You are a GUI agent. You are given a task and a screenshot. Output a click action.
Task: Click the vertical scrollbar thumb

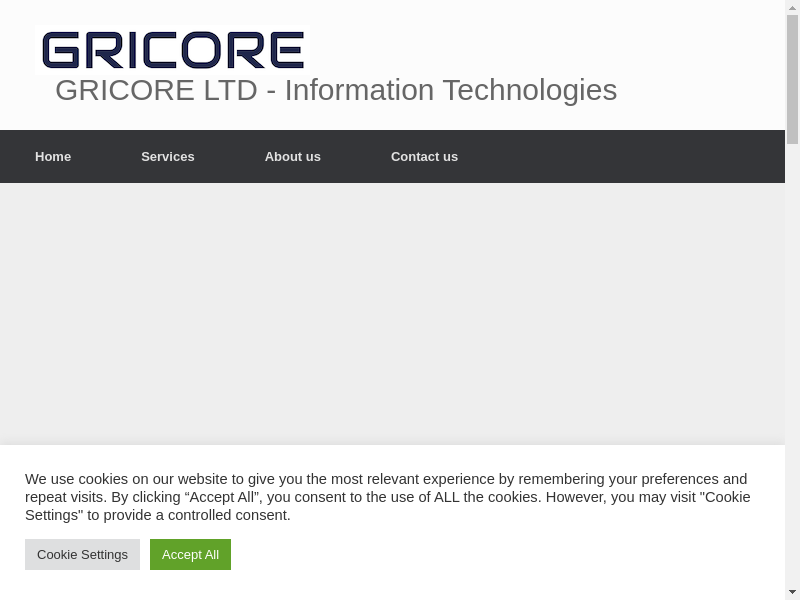(792, 78)
